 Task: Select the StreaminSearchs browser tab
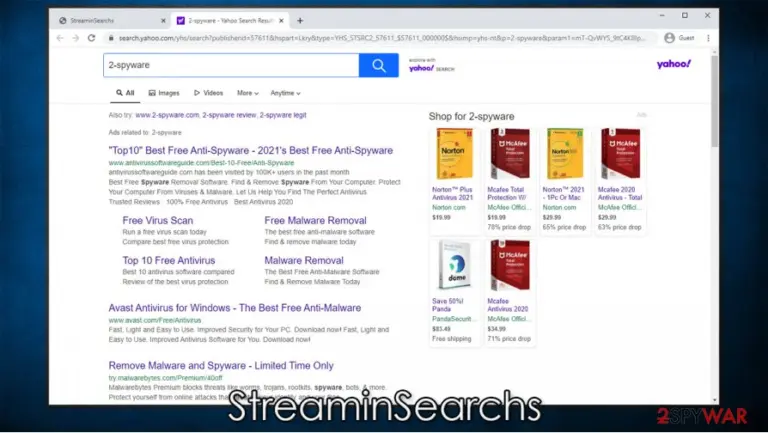(110, 21)
